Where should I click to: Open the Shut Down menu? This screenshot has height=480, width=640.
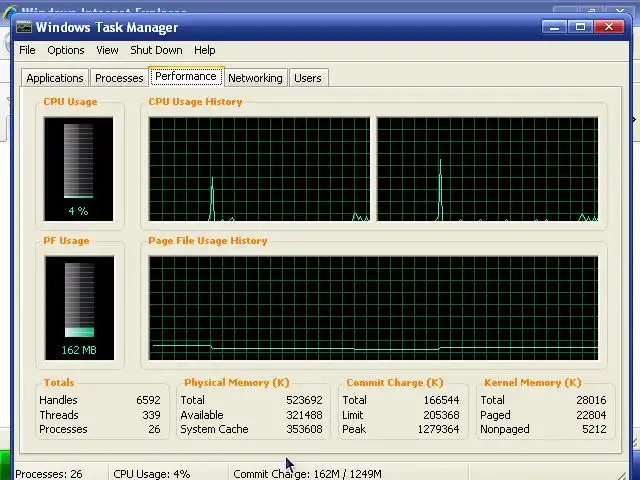pyautogui.click(x=156, y=50)
